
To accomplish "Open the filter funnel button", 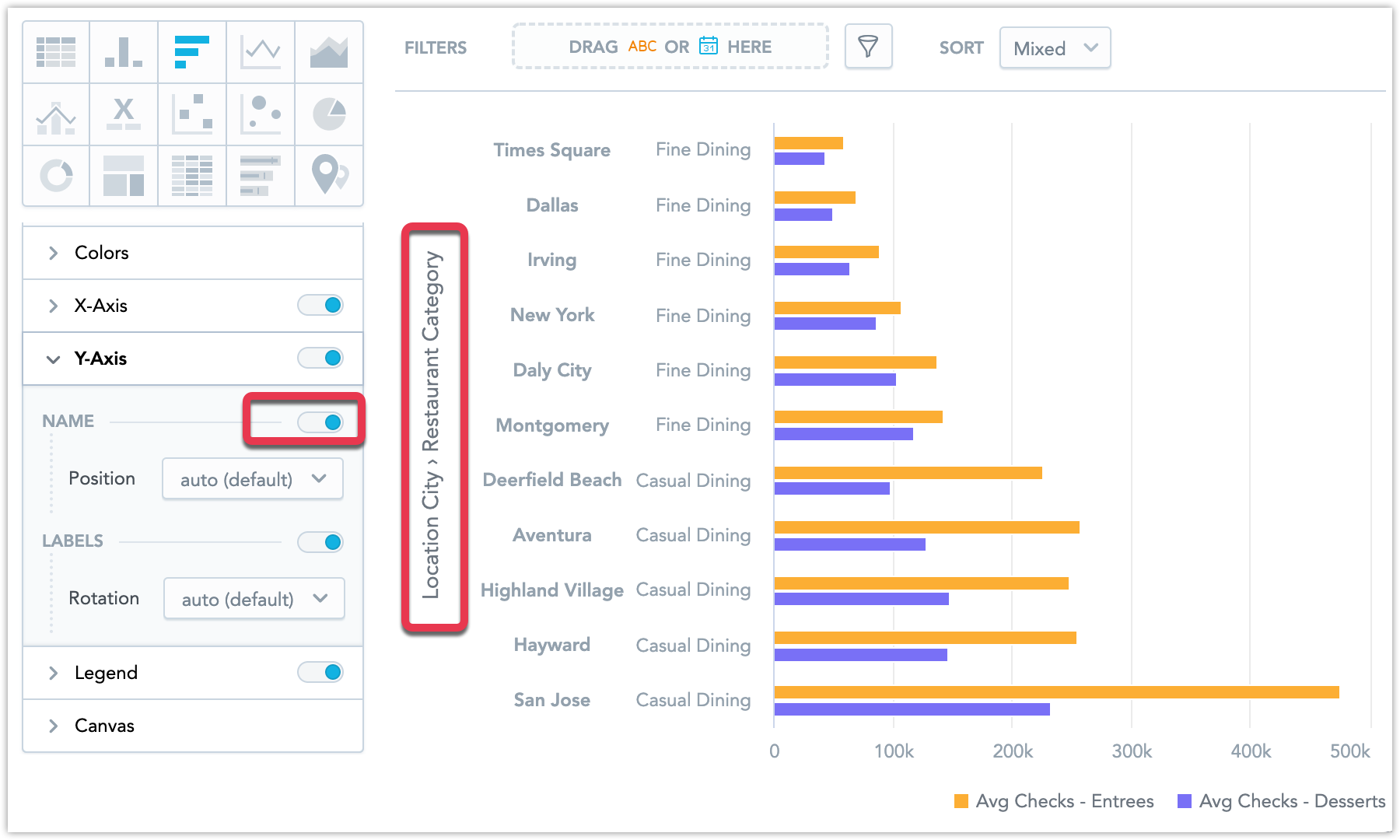I will 868,47.
